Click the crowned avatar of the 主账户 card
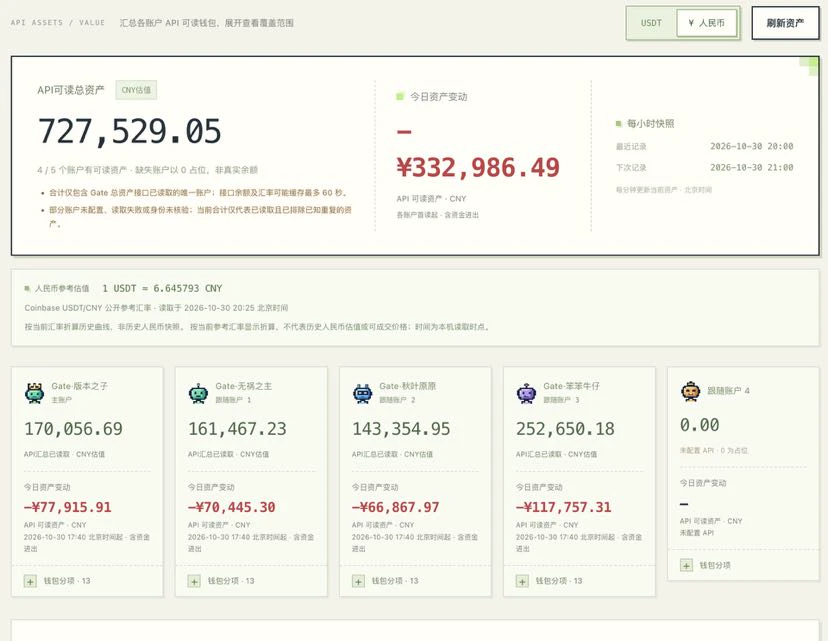 point(35,393)
